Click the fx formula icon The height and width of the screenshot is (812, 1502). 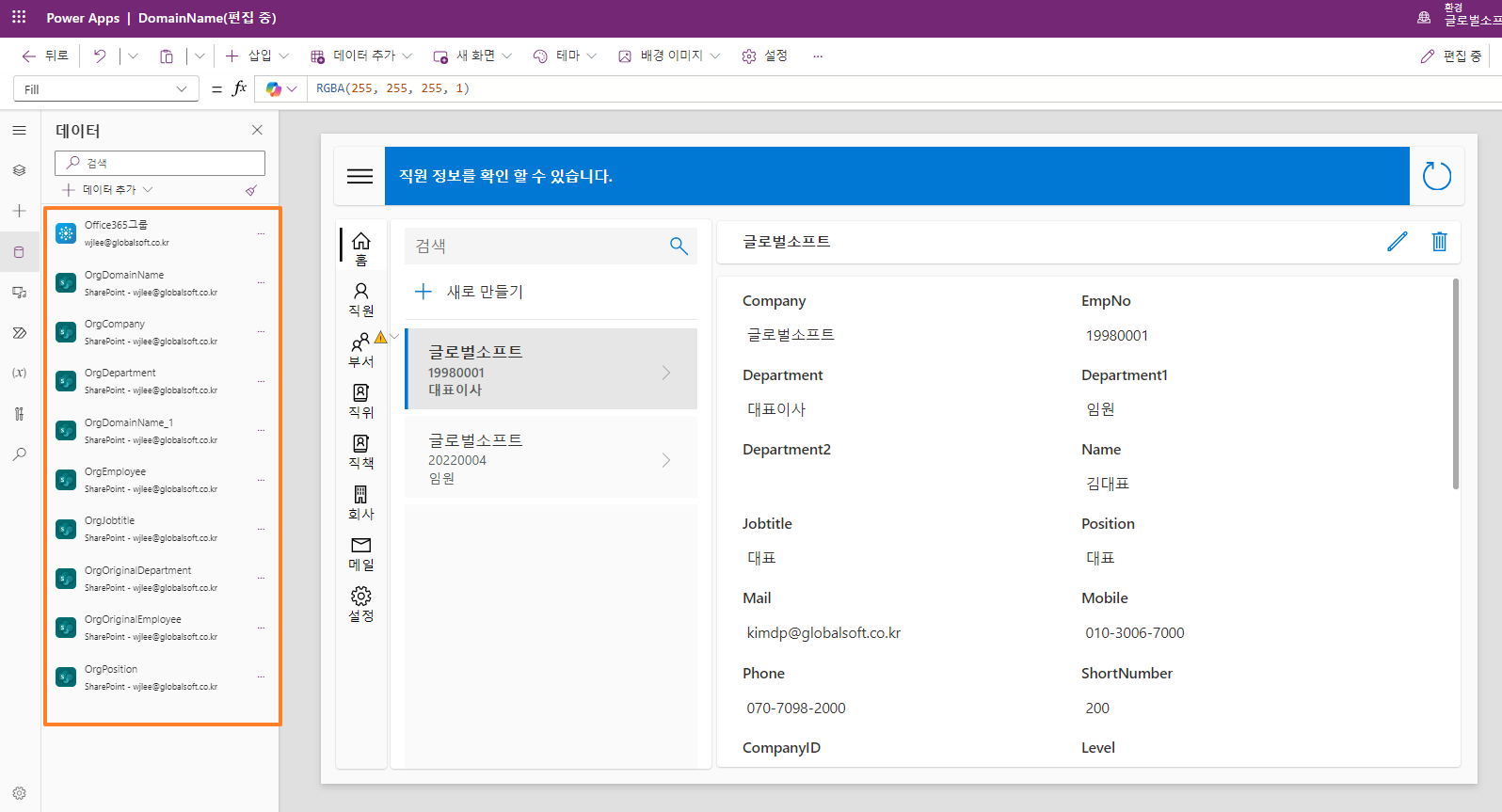point(240,88)
